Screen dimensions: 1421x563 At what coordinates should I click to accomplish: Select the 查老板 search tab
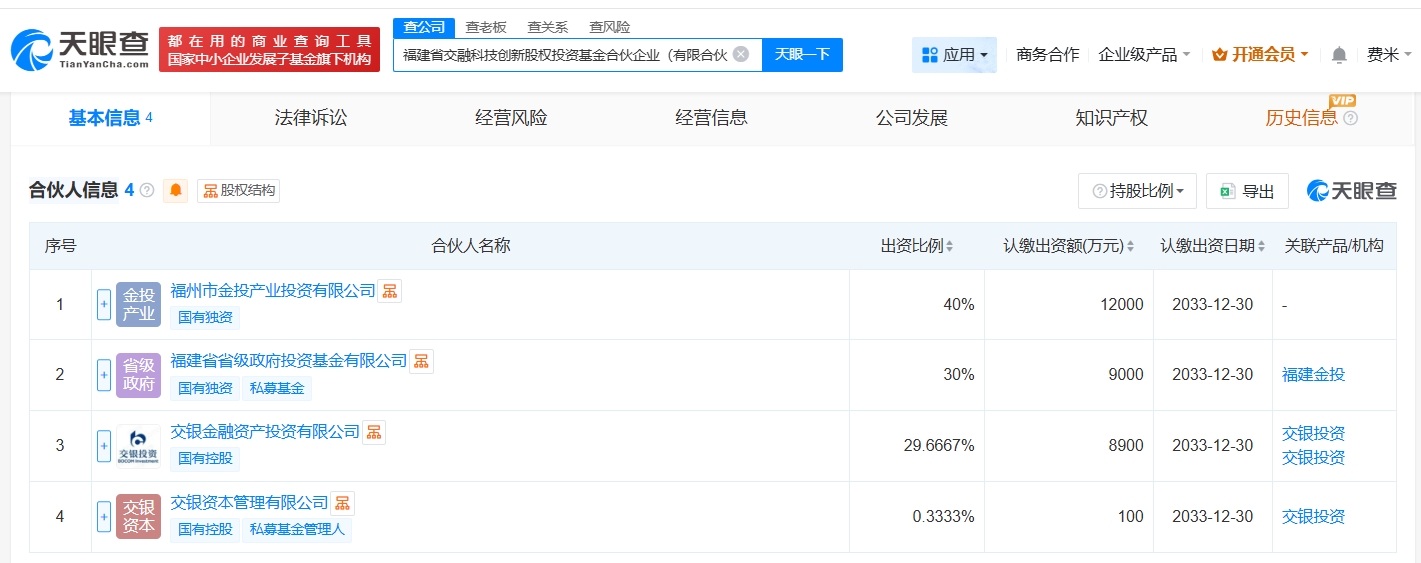point(486,27)
